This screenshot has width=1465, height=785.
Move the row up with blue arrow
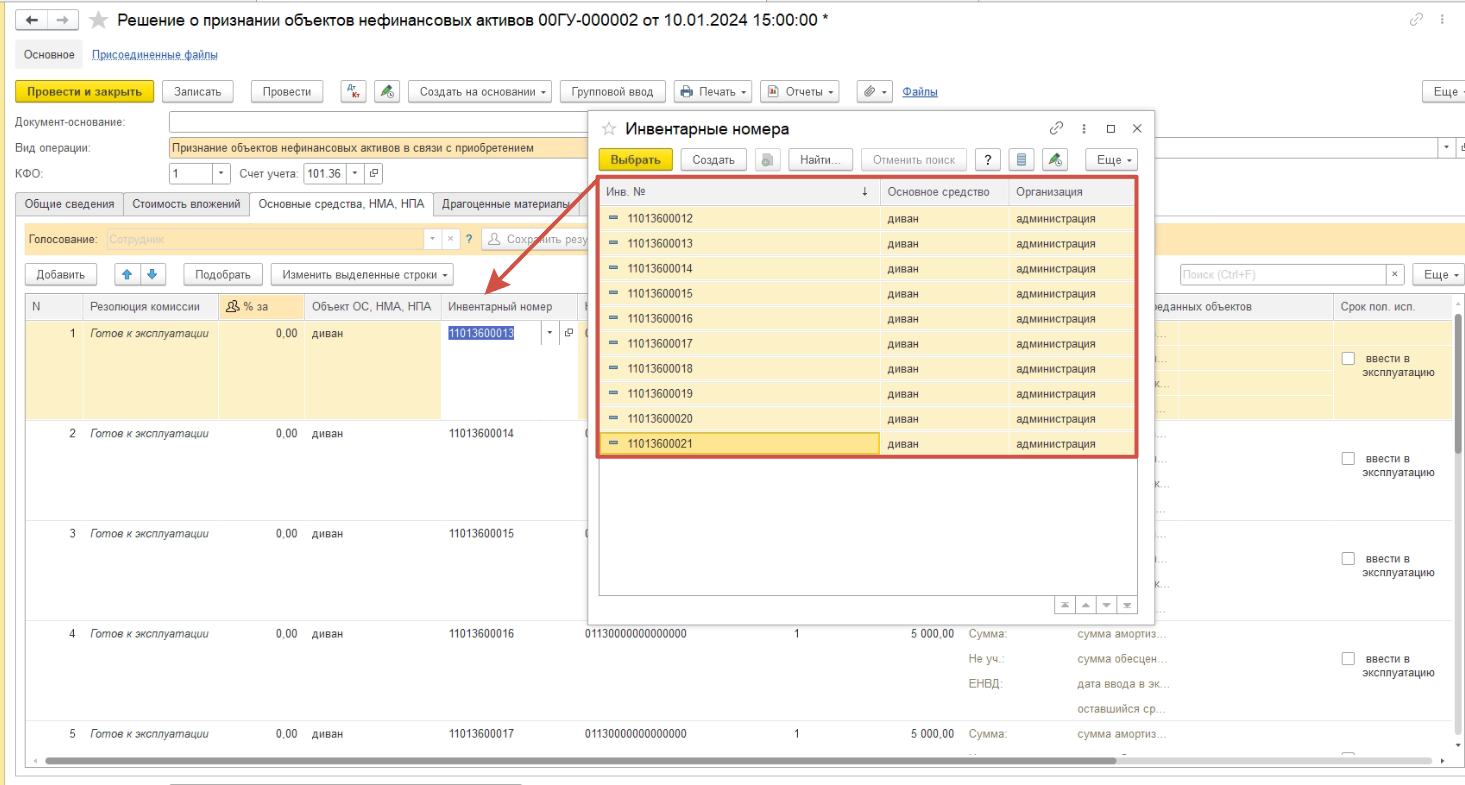(x=128, y=274)
